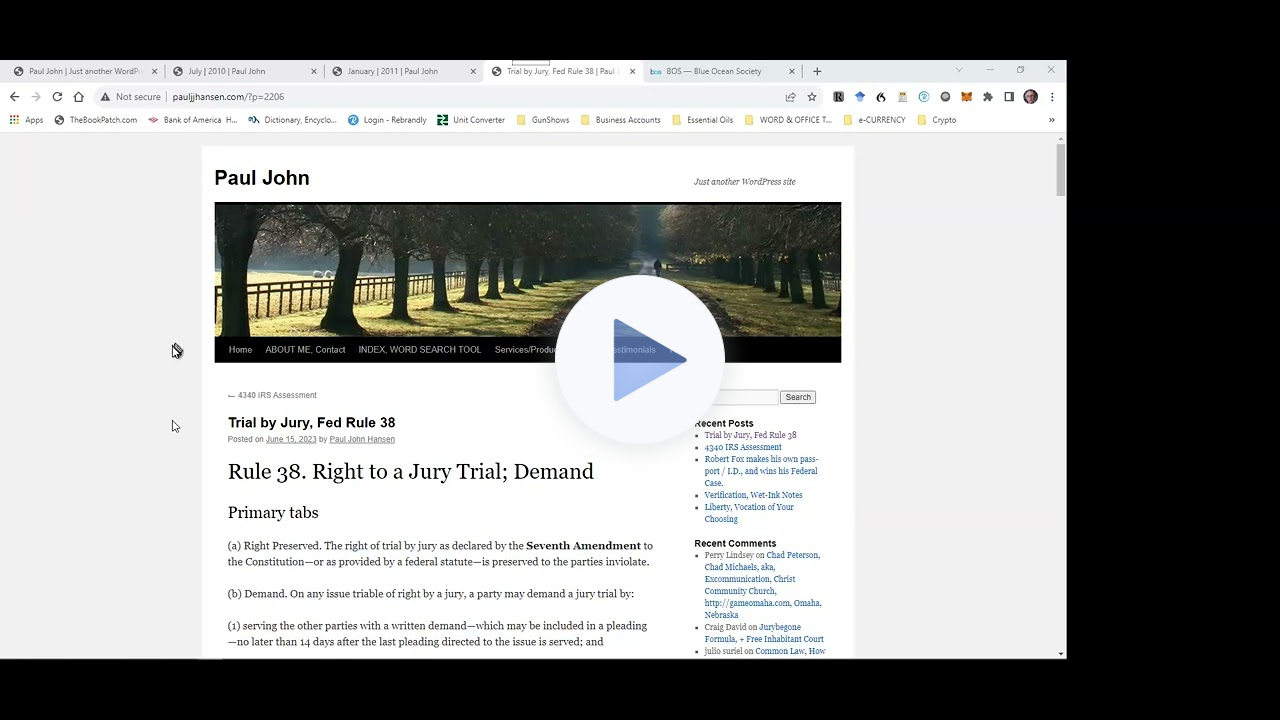1280x720 pixels.
Task: Open INDEX, WORD SEARCH TOOL menu item
Action: tap(419, 350)
